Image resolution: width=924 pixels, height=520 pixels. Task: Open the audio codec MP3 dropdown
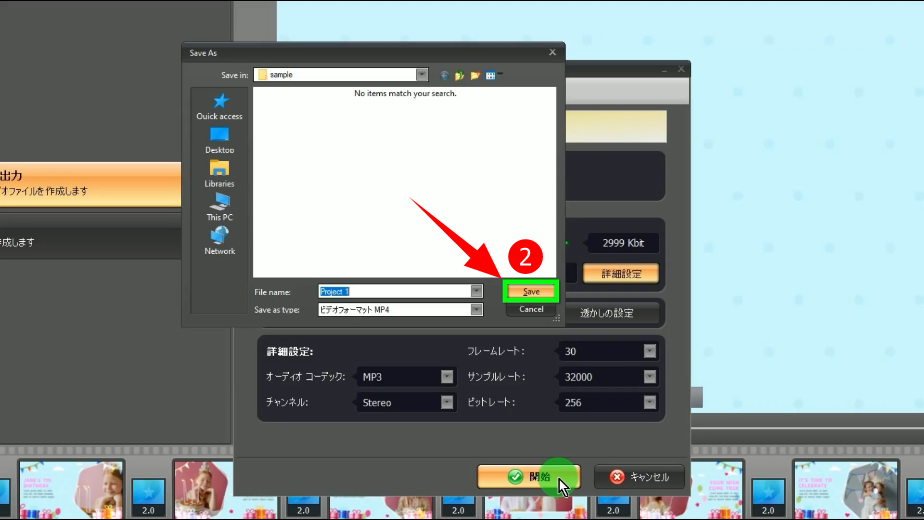click(447, 377)
